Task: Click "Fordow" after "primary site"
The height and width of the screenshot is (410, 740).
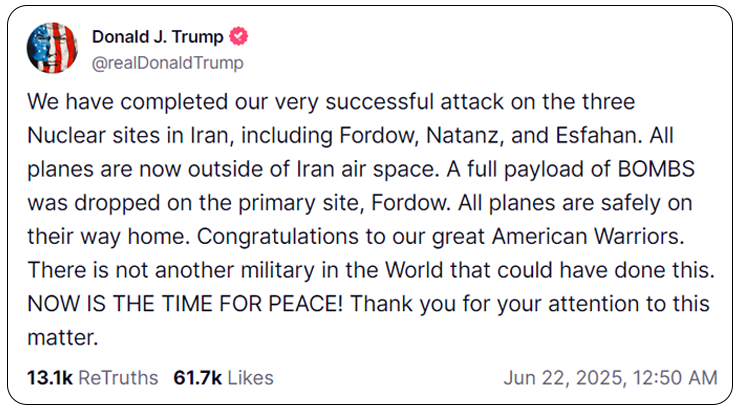Action: click(x=411, y=203)
